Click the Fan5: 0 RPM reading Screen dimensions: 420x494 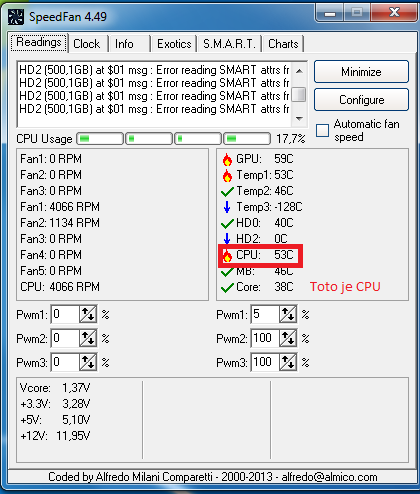click(51, 271)
